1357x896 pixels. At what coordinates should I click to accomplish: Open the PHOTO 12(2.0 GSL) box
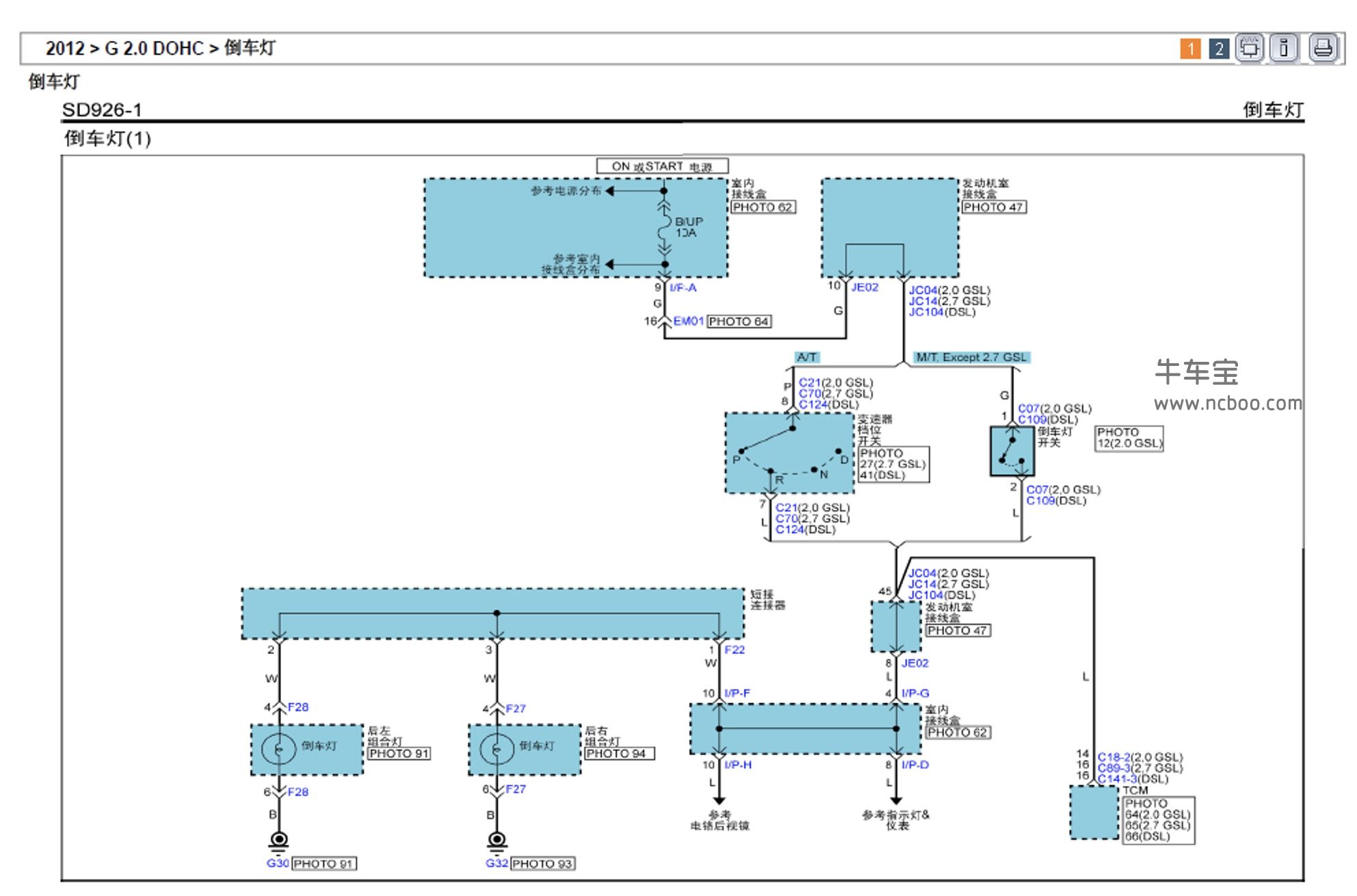tap(1129, 438)
